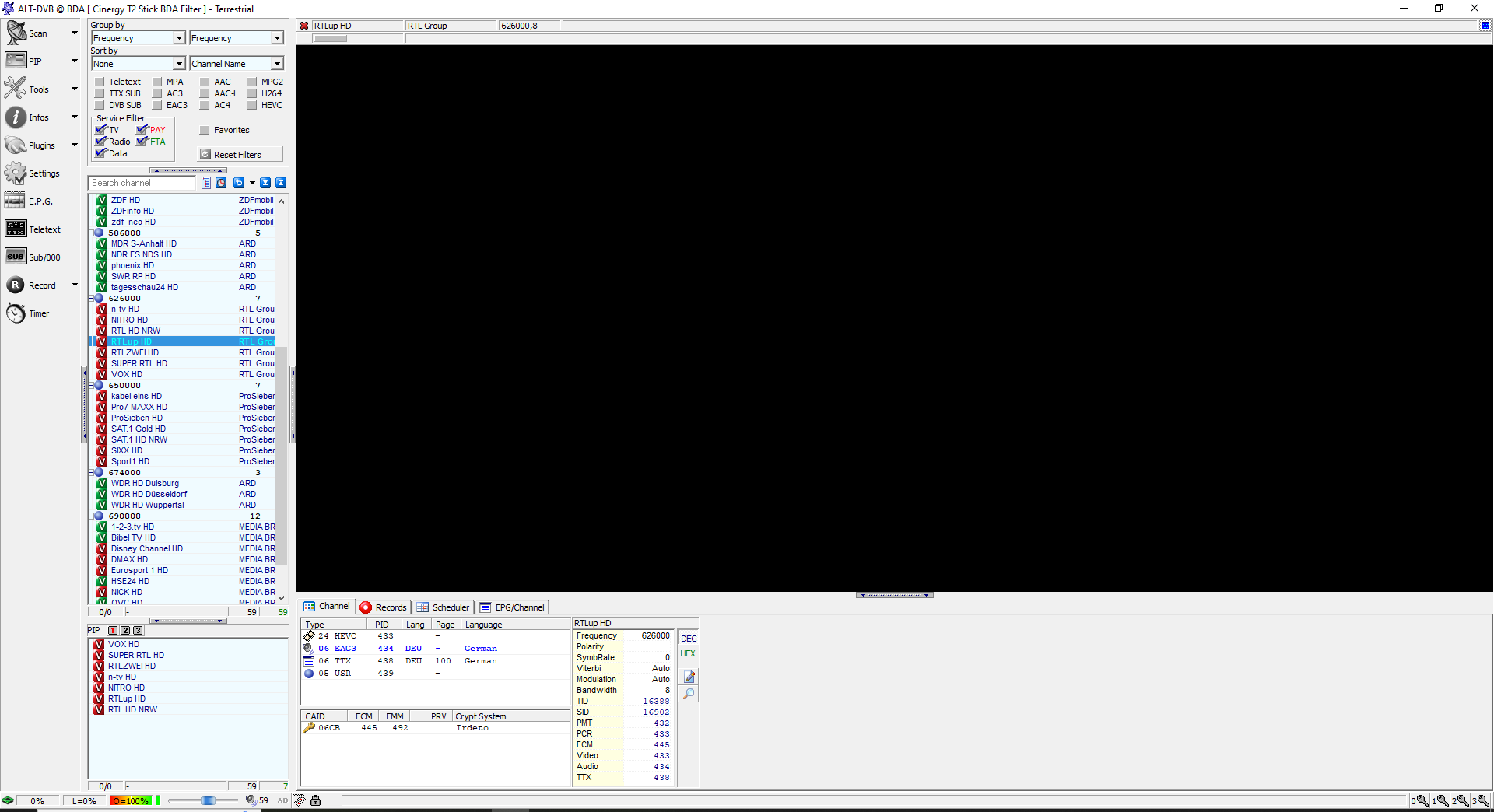Open the EPG/Channel tab

coord(512,607)
